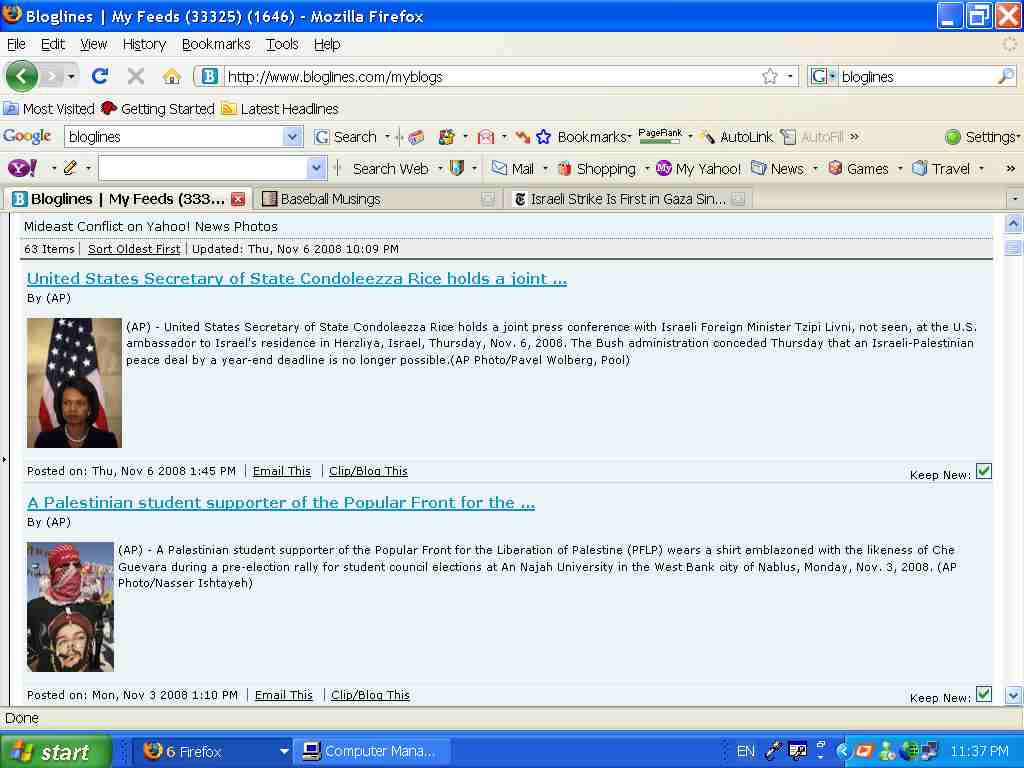Click the Condoleezza Rice photo thumbnail
The image size is (1024, 768).
[74, 383]
